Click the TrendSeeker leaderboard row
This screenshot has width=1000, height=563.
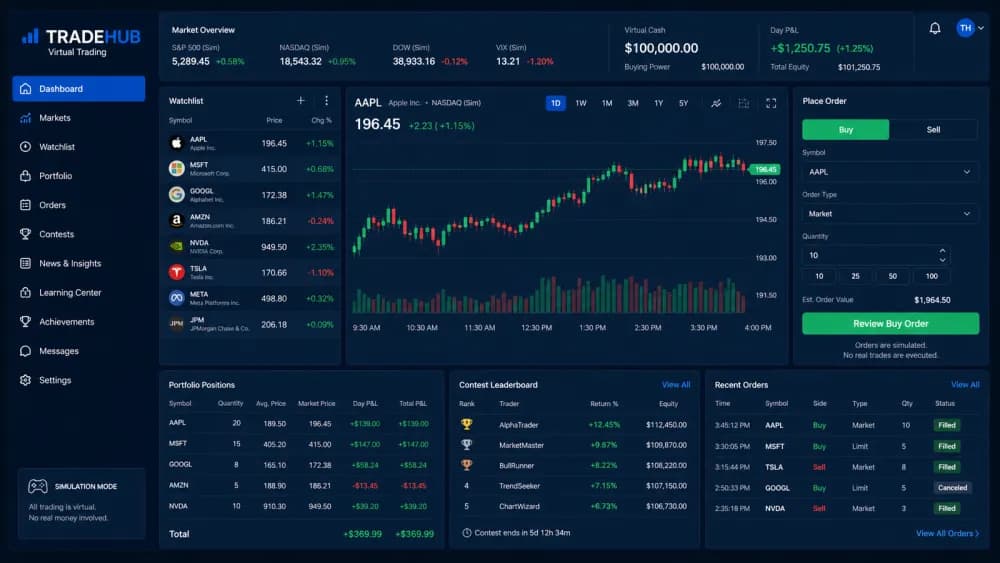click(x=573, y=486)
